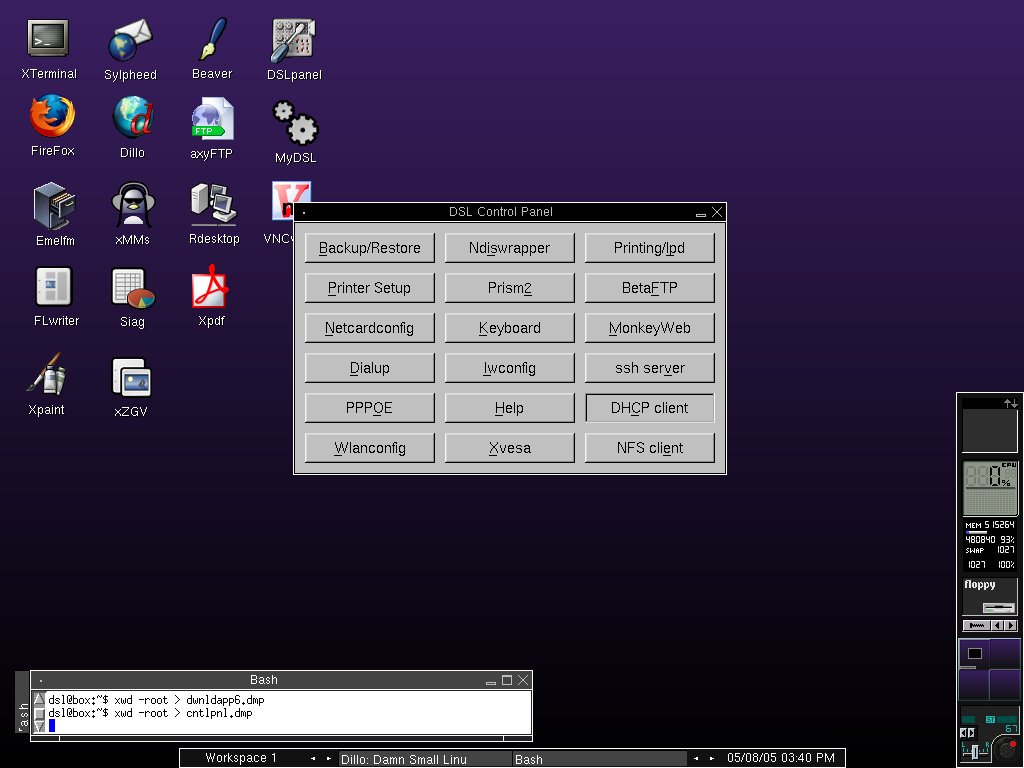The height and width of the screenshot is (768, 1024).
Task: Maximize the Bash window
Action: pos(507,680)
